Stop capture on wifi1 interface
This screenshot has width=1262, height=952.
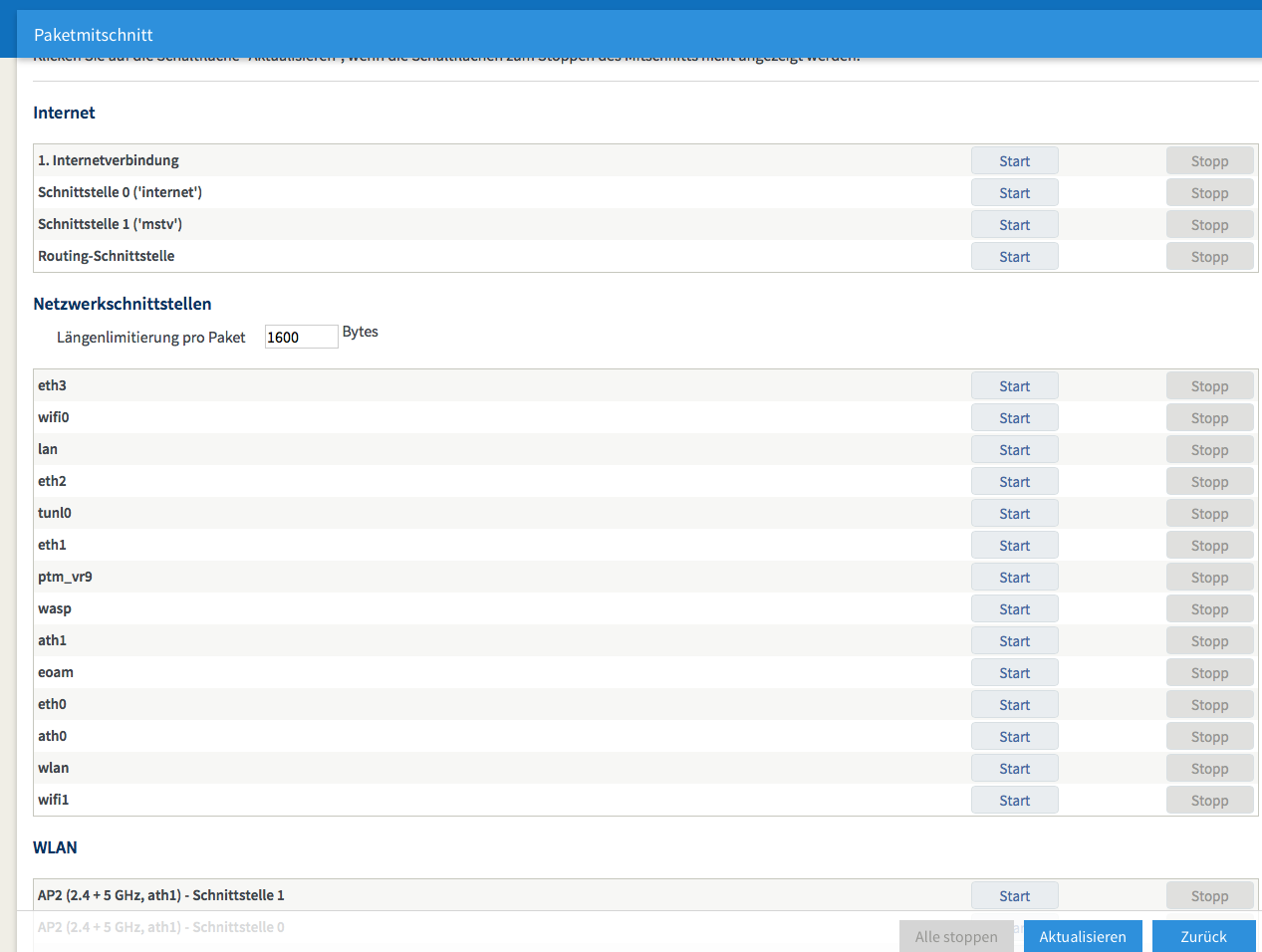tap(1209, 801)
